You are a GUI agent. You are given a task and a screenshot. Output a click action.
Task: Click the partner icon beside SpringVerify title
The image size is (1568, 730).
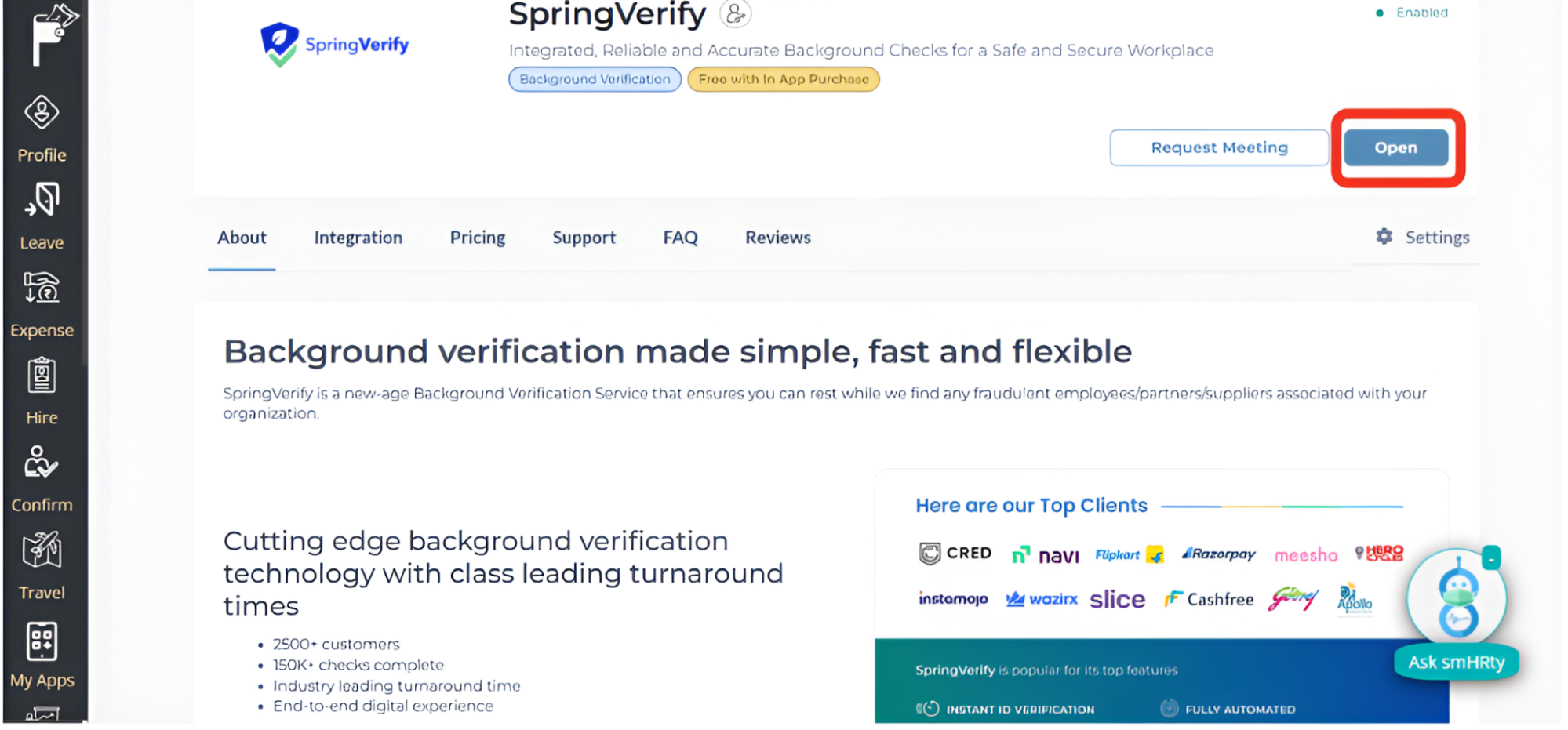pos(735,13)
